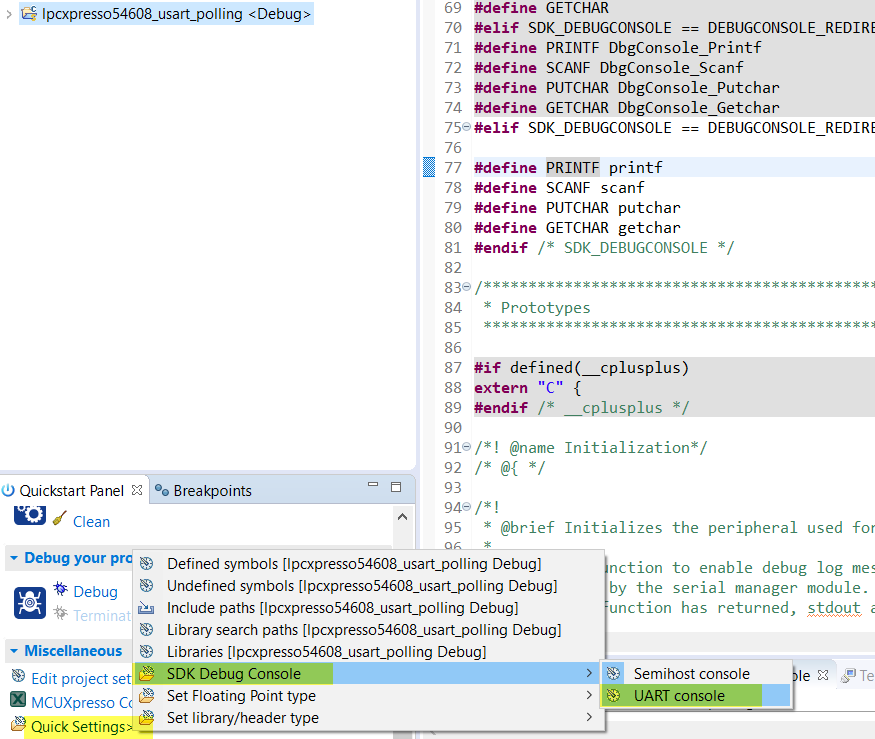
Task: Expand Set library/header type arrow
Action: click(x=589, y=717)
